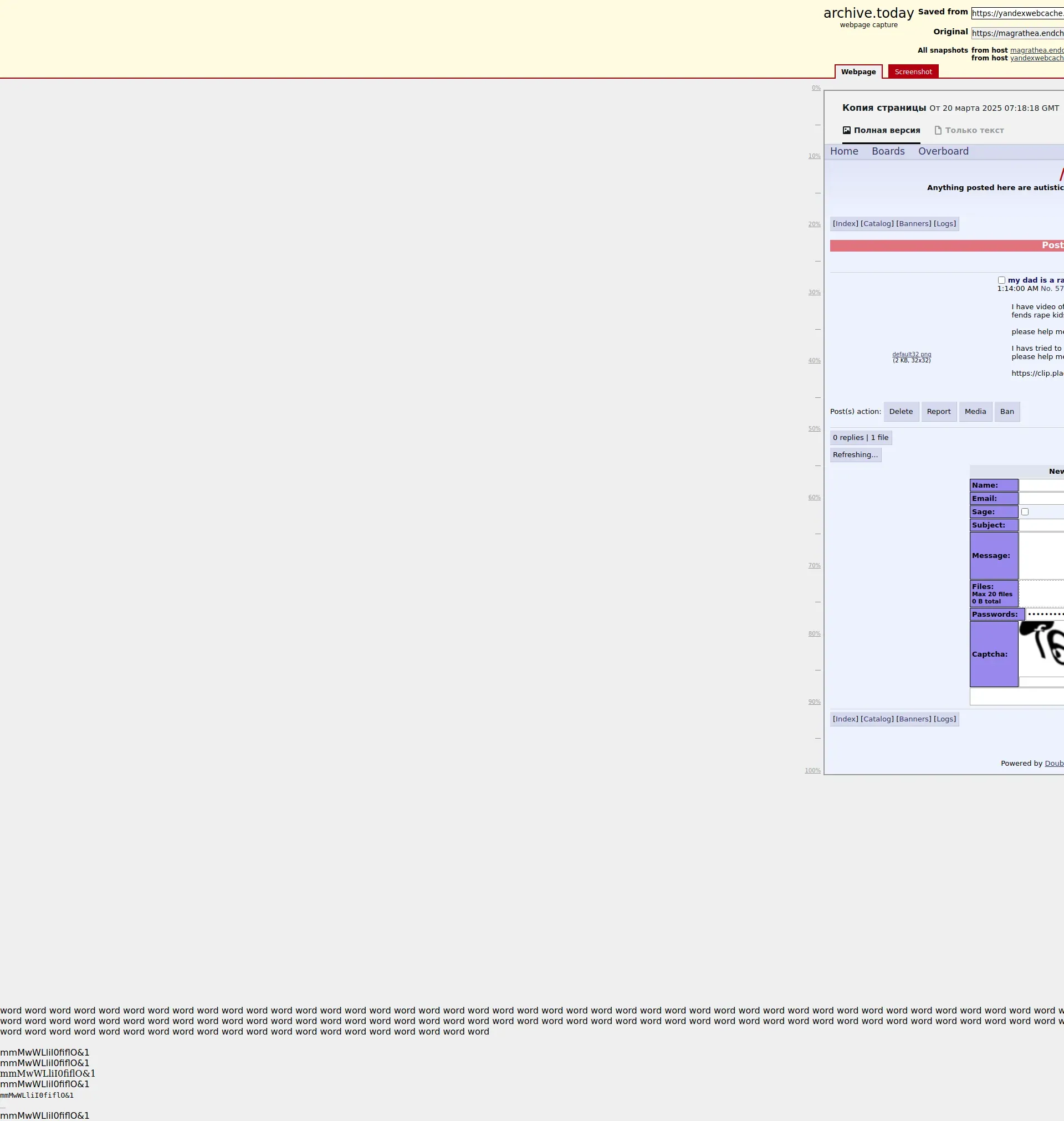Open the Boards menu item

pos(888,151)
